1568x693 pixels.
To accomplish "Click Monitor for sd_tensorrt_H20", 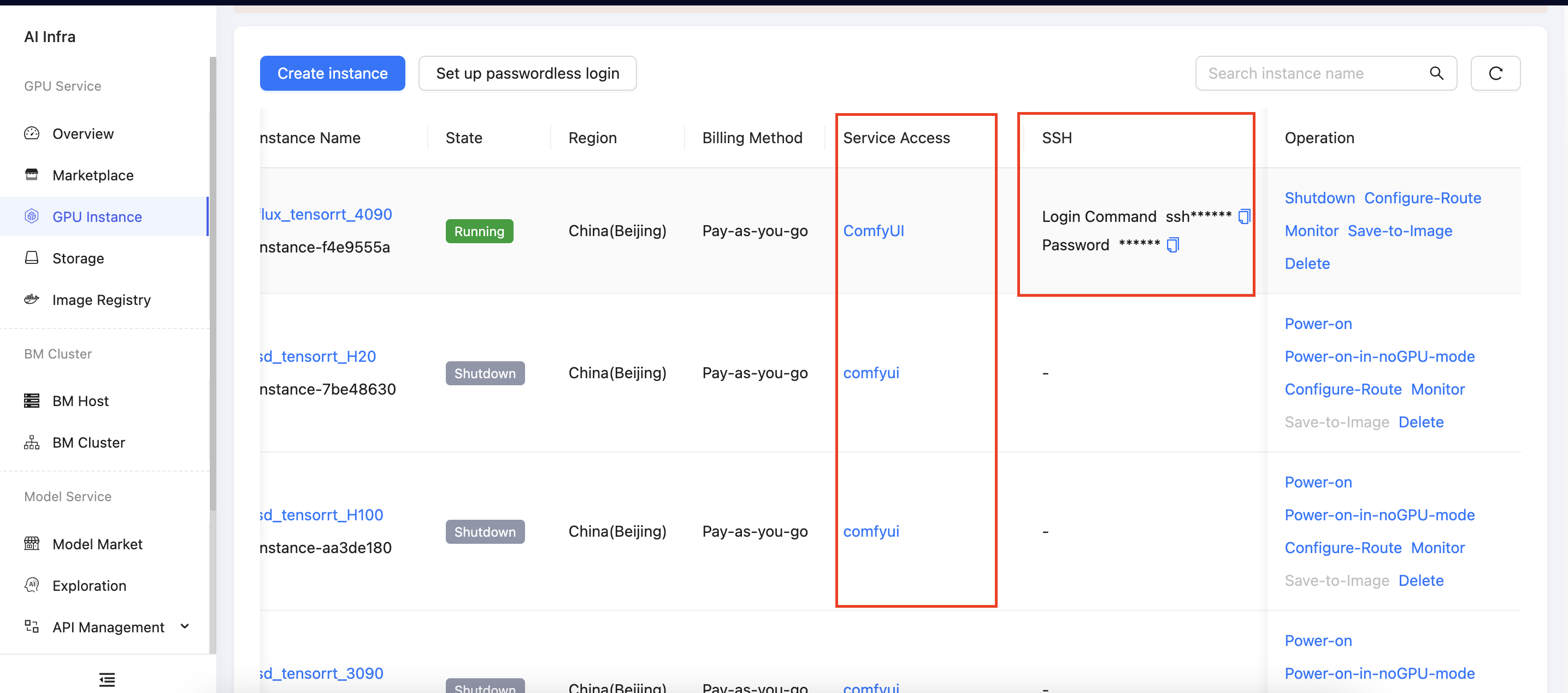I will point(1438,389).
